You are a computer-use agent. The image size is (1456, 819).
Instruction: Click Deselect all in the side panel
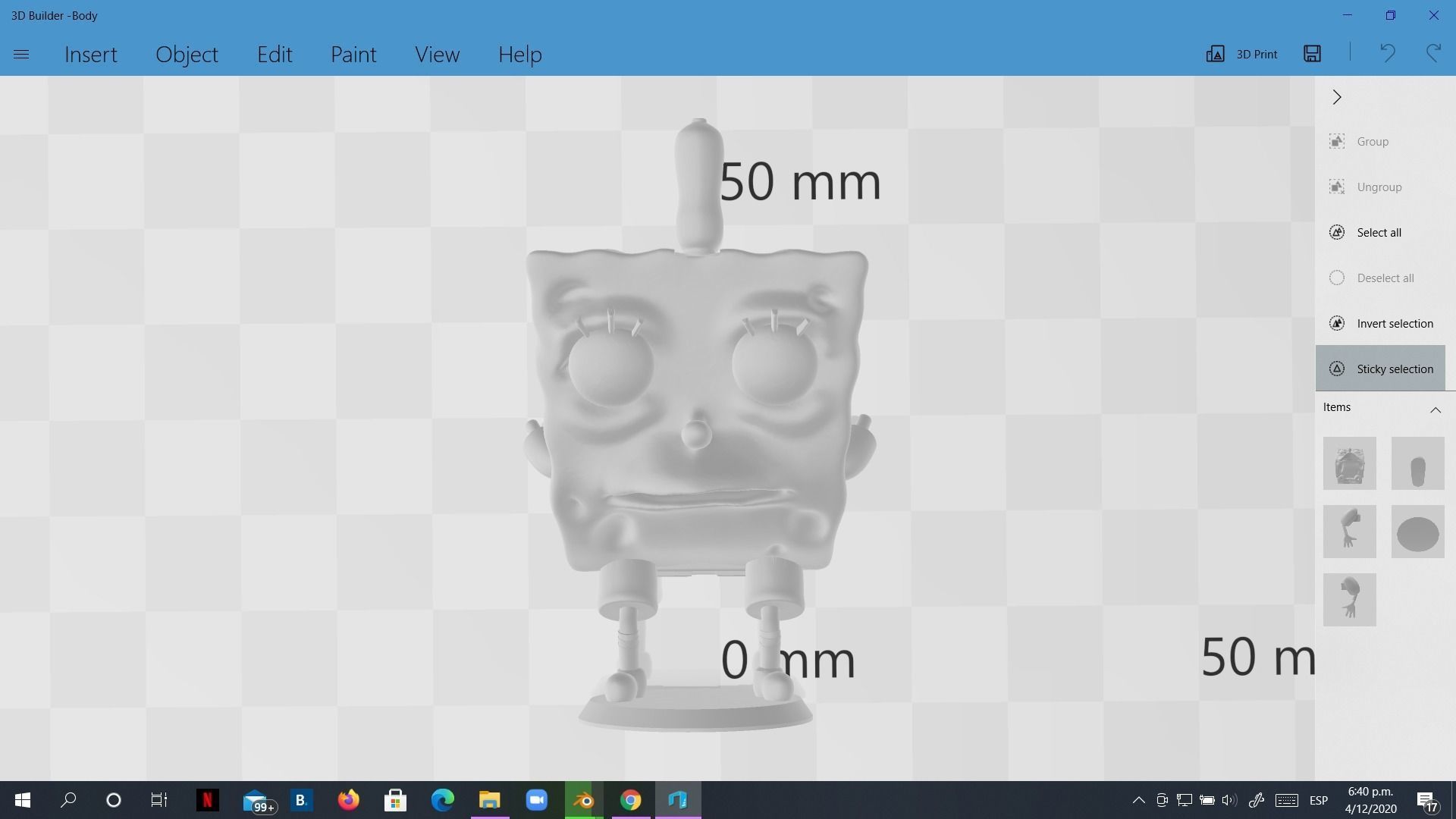coord(1380,278)
